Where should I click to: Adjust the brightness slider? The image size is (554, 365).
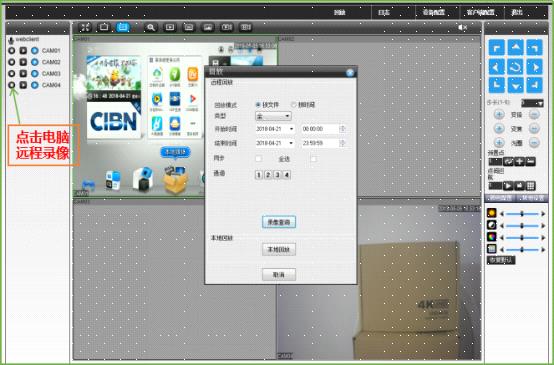(x=522, y=213)
